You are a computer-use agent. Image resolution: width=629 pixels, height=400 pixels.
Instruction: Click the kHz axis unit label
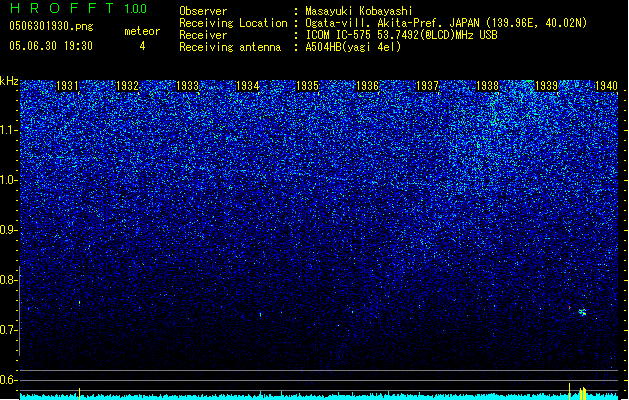tap(9, 81)
